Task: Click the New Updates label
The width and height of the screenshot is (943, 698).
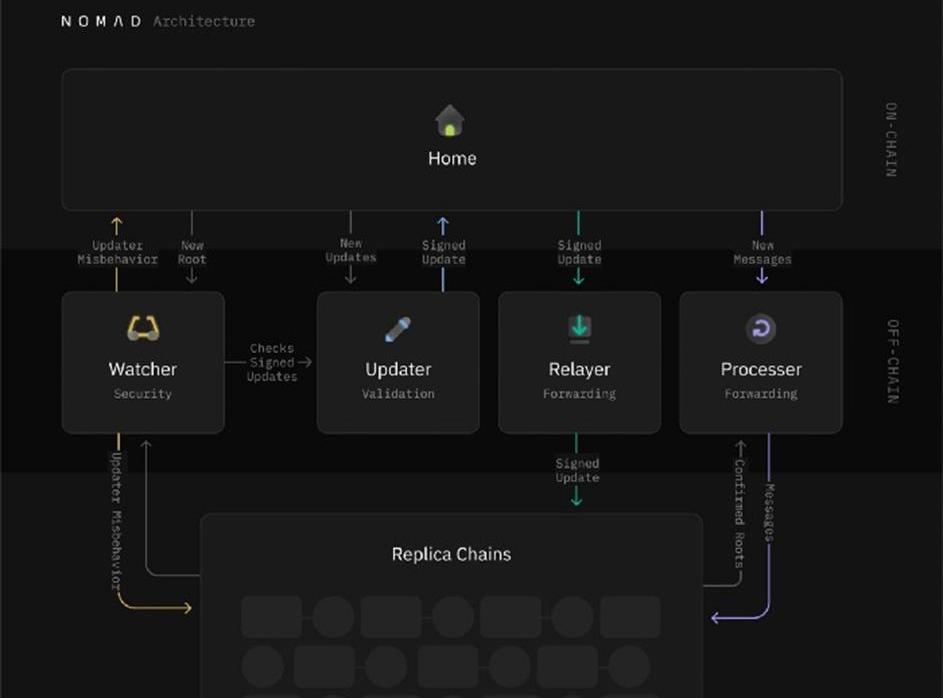Action: [351, 250]
